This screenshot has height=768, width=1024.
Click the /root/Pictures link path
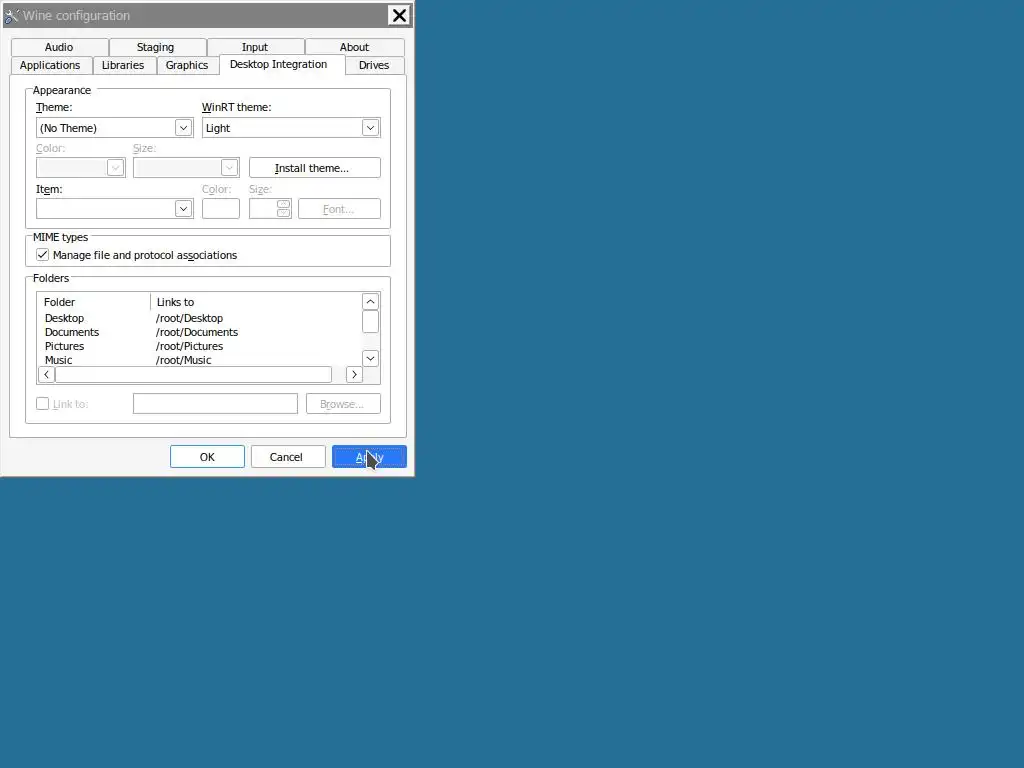(x=189, y=346)
